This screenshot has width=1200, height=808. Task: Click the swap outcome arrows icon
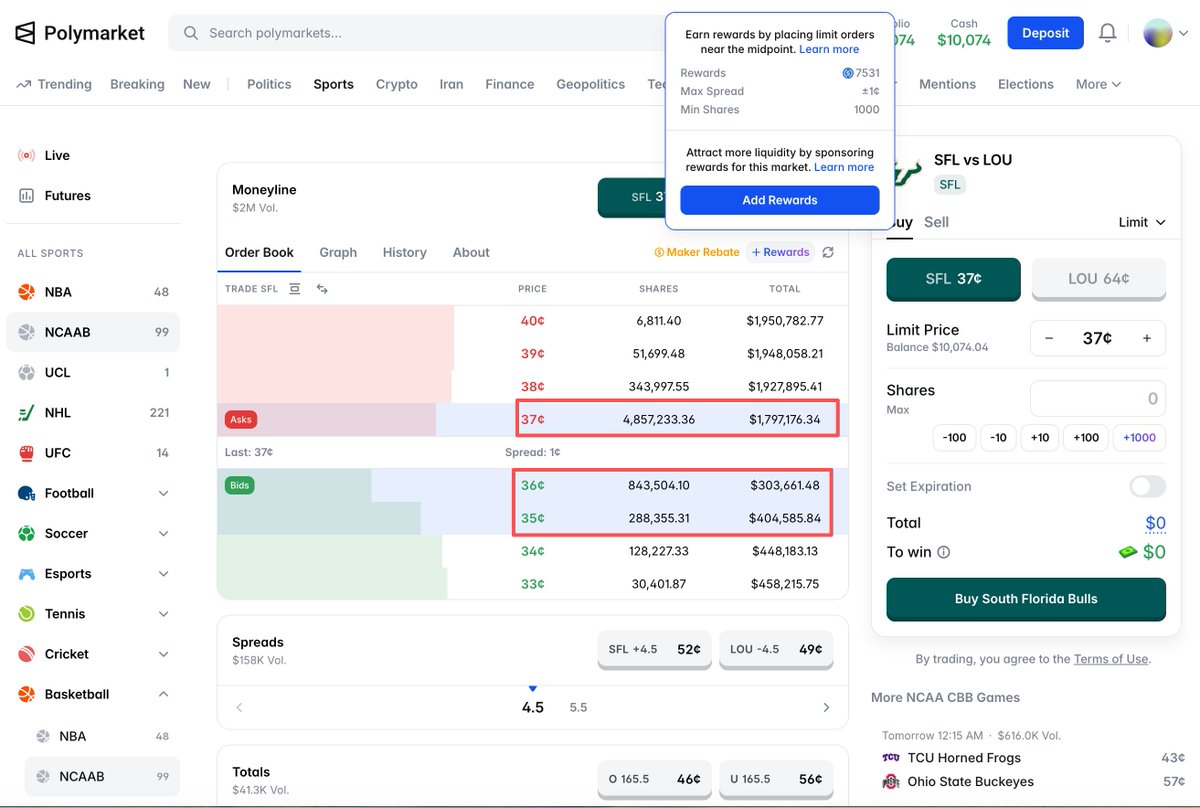[322, 289]
